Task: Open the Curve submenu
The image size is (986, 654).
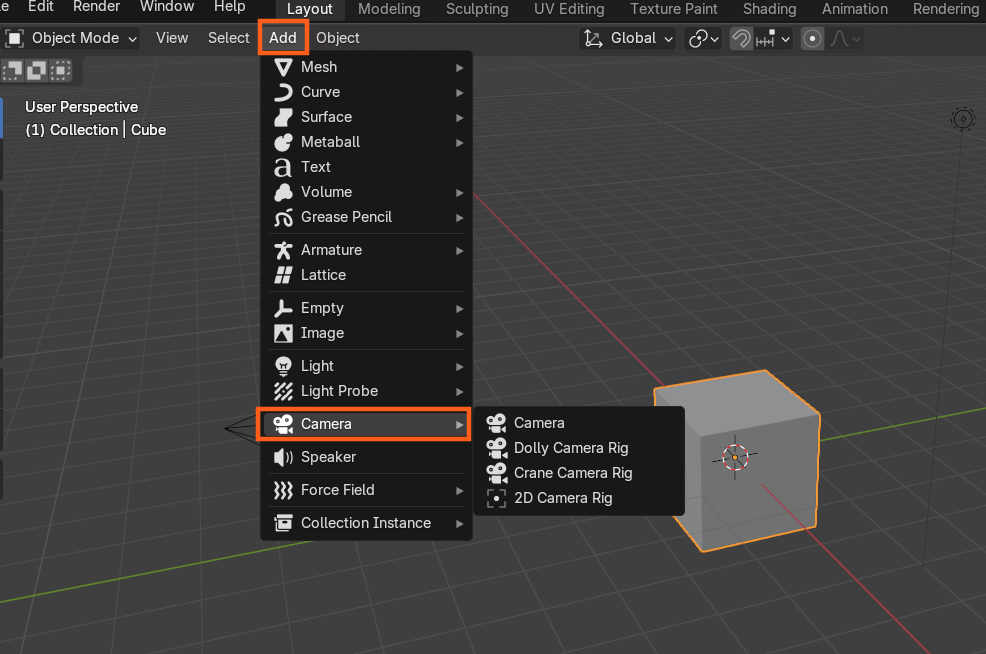Action: click(366, 92)
